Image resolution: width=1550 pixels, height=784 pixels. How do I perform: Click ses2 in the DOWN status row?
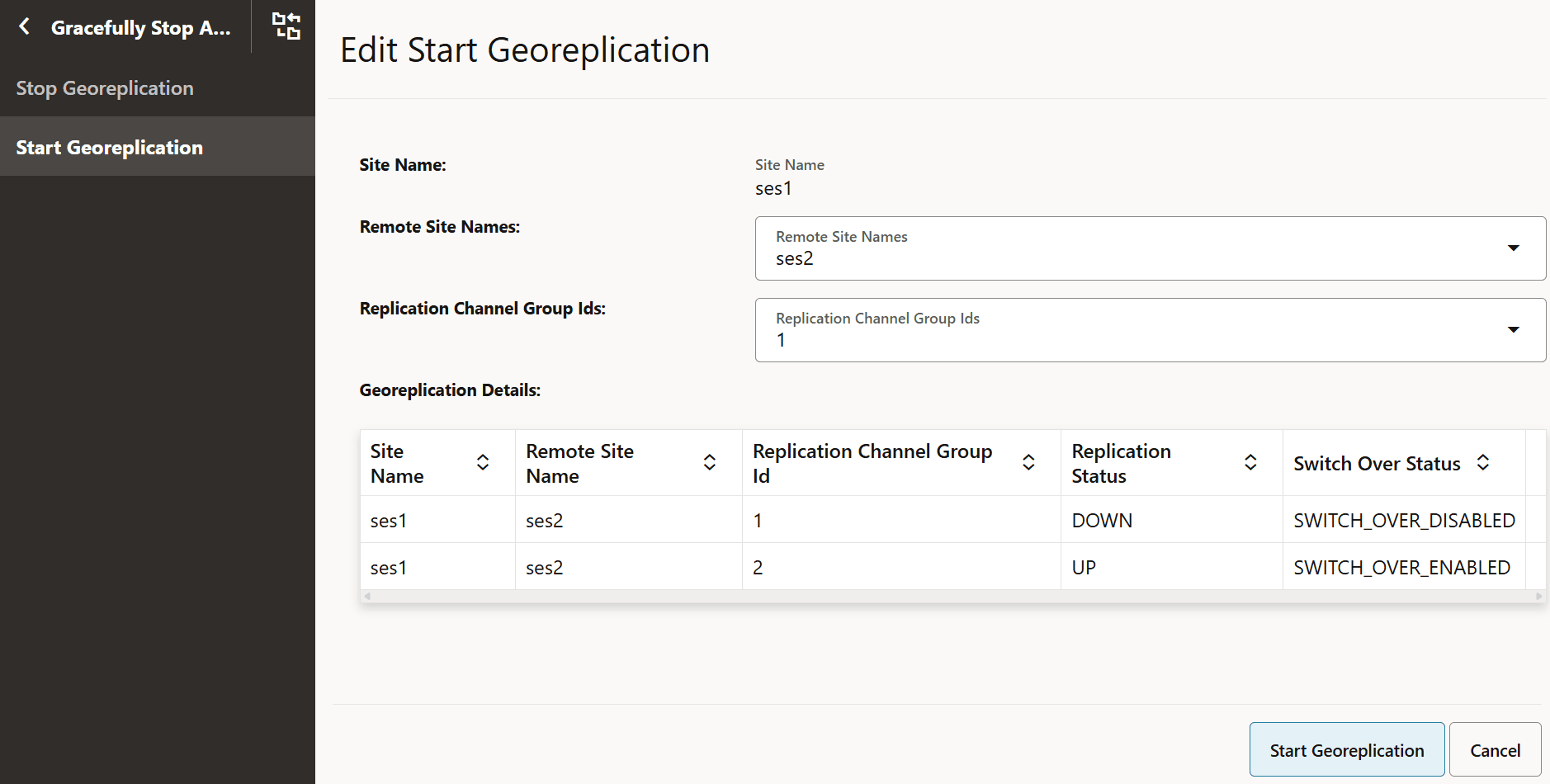point(628,520)
